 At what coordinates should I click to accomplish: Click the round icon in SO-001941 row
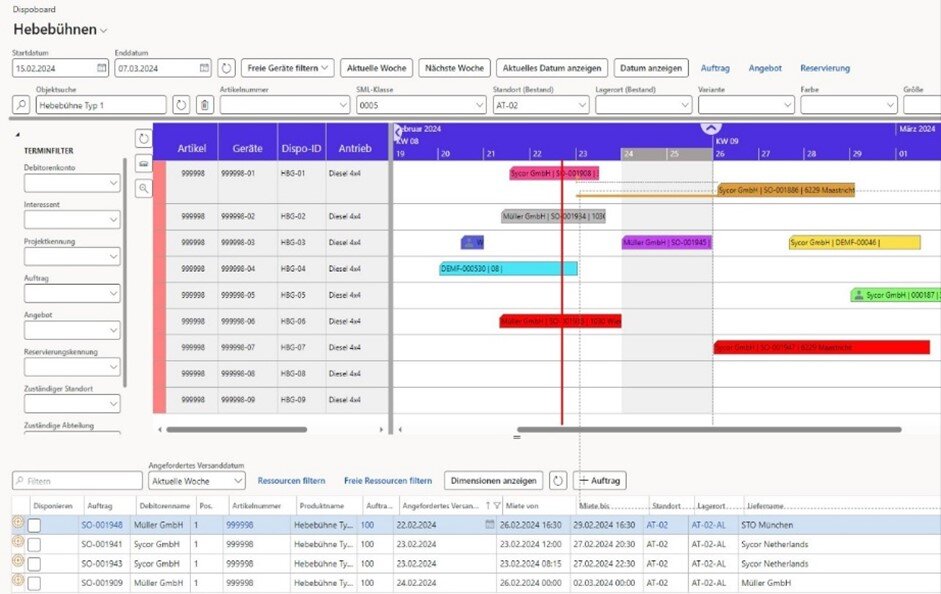18,544
